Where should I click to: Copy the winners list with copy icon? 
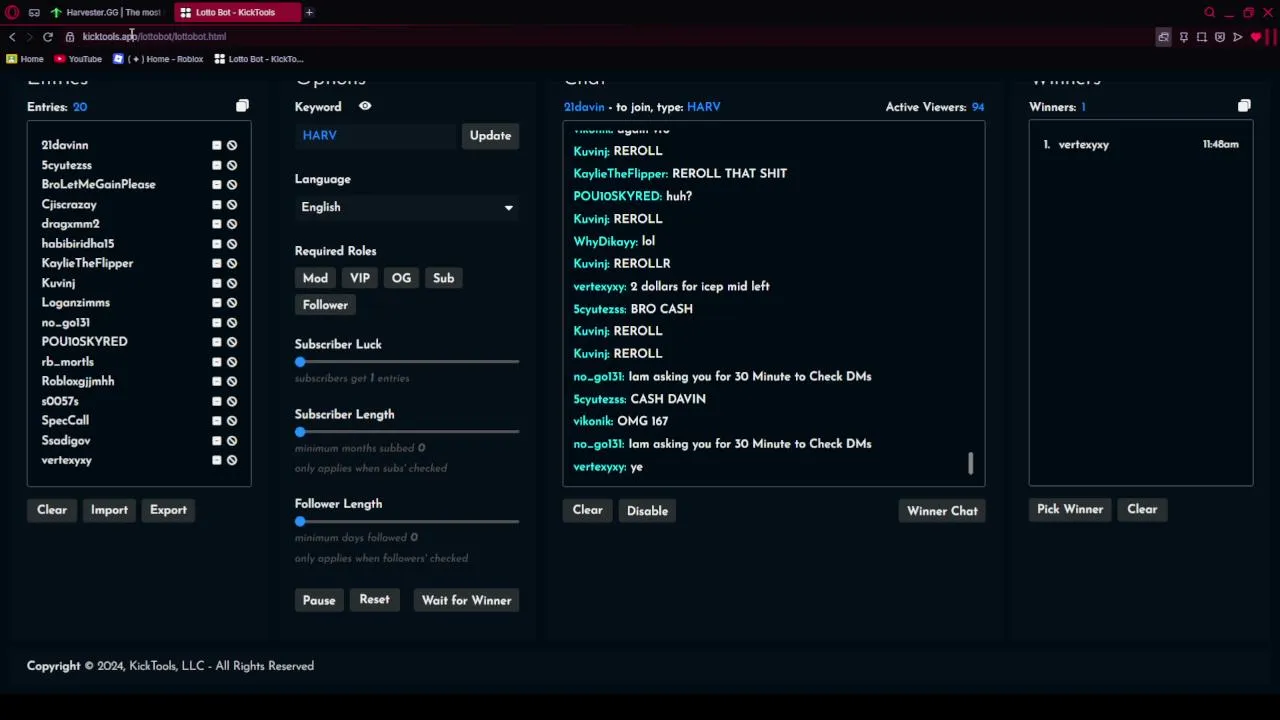coord(1244,106)
